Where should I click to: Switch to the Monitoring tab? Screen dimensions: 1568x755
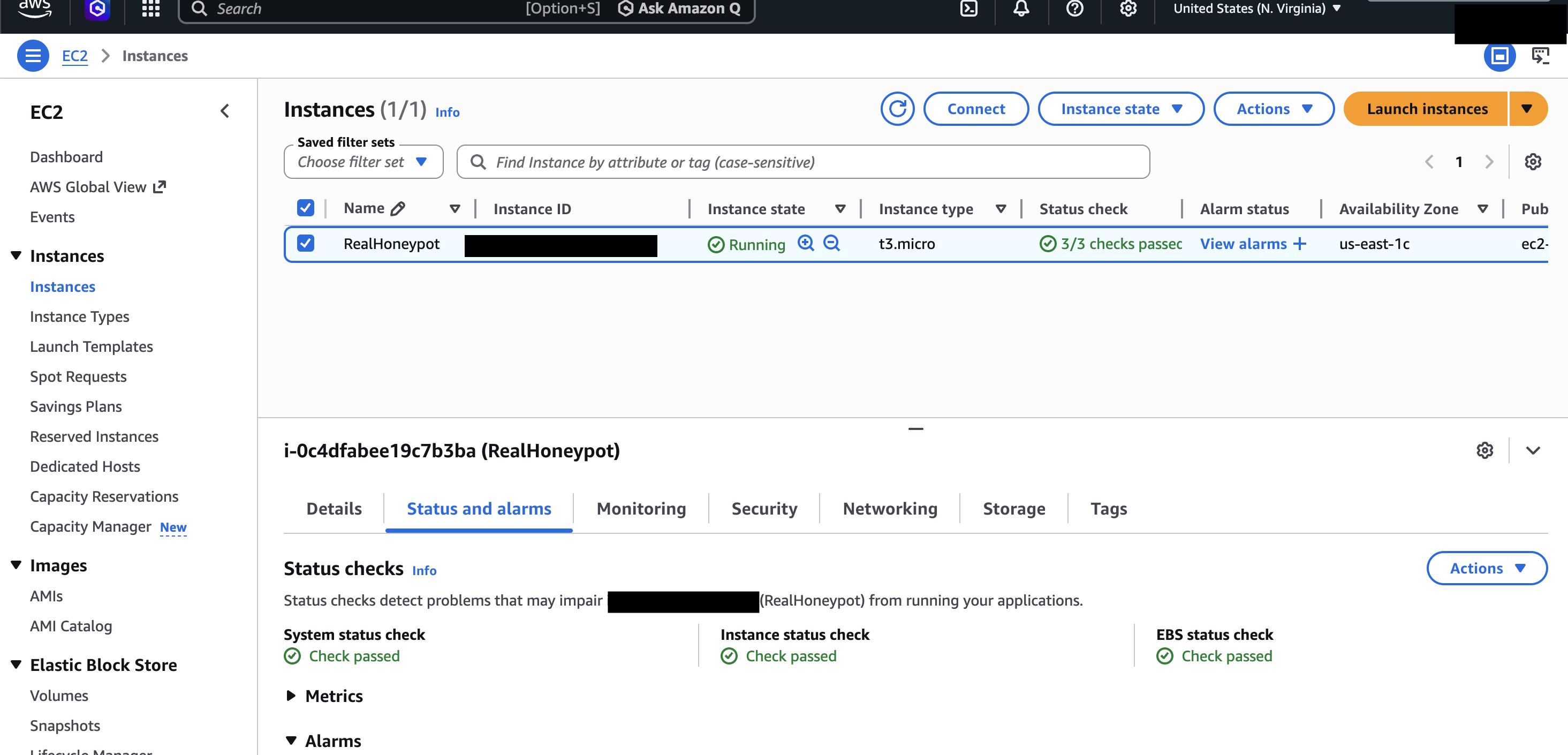(x=641, y=508)
